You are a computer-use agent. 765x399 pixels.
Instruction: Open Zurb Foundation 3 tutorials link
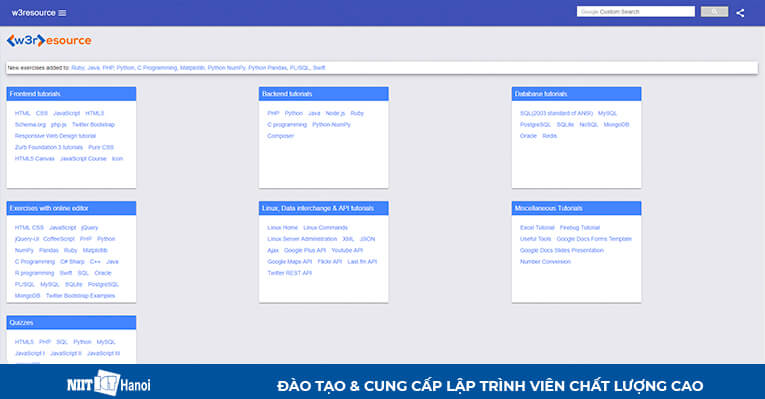coord(49,147)
